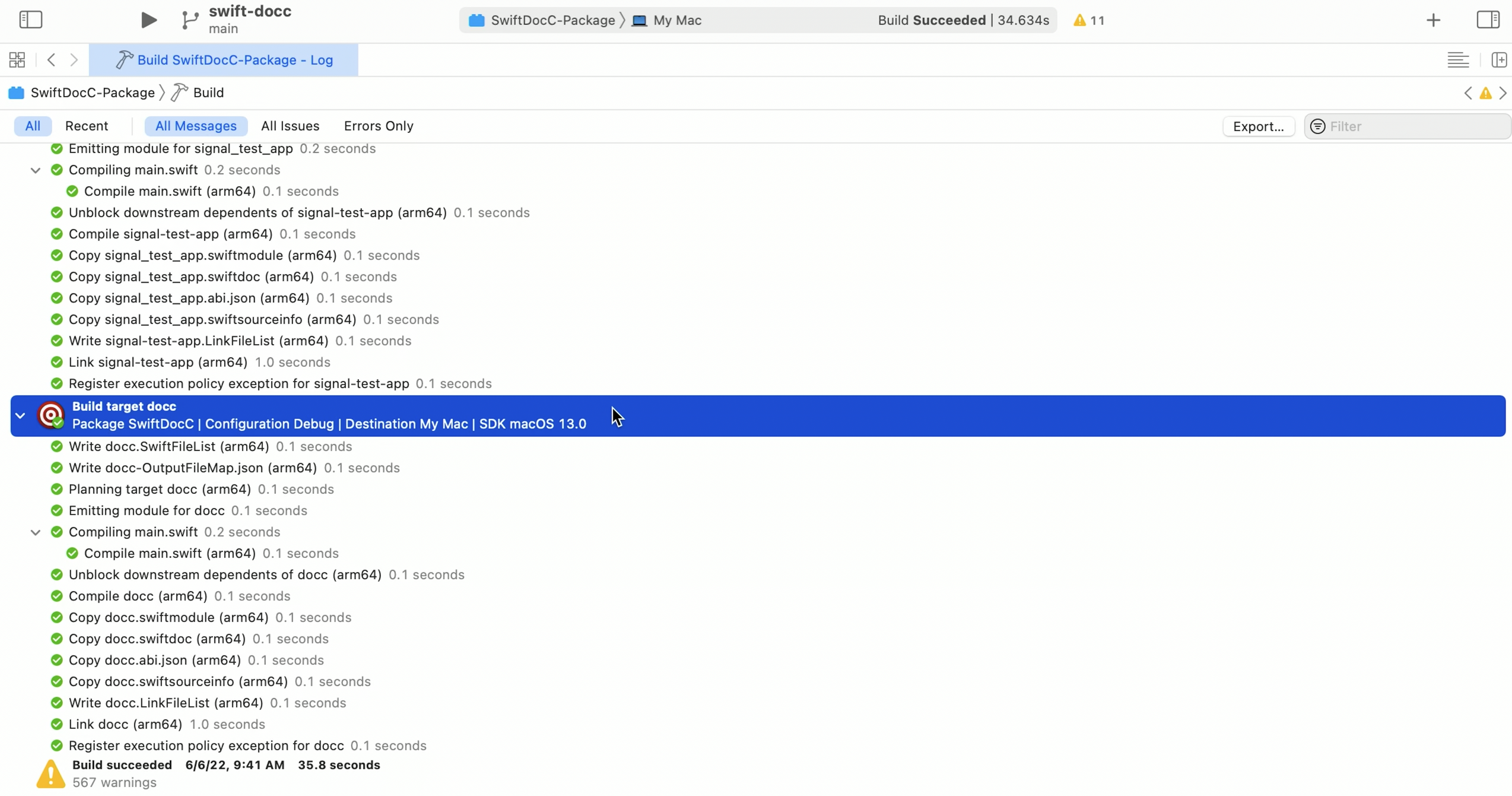Collapse Compiling main.swift under docc target
Viewport: 1512px width, 796px height.
coord(36,532)
